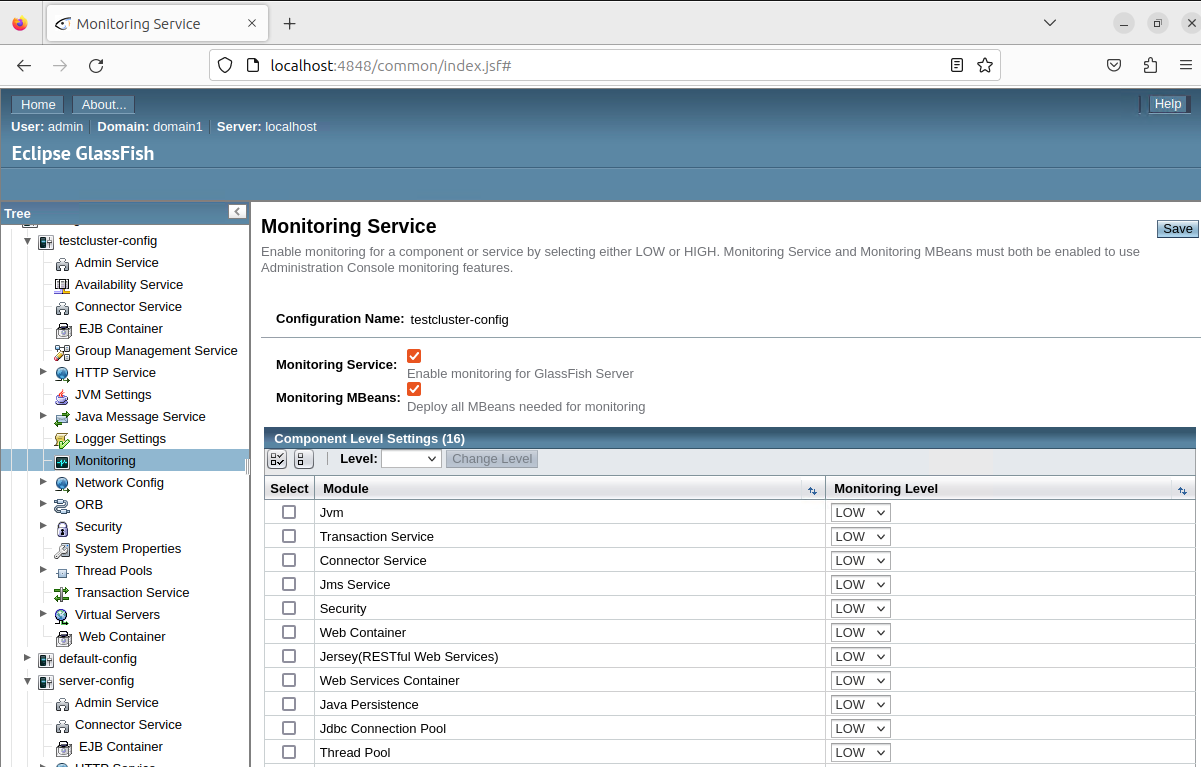Viewport: 1201px width, 767px height.
Task: Uncheck the Monitoring Service enable checkbox
Action: [414, 356]
